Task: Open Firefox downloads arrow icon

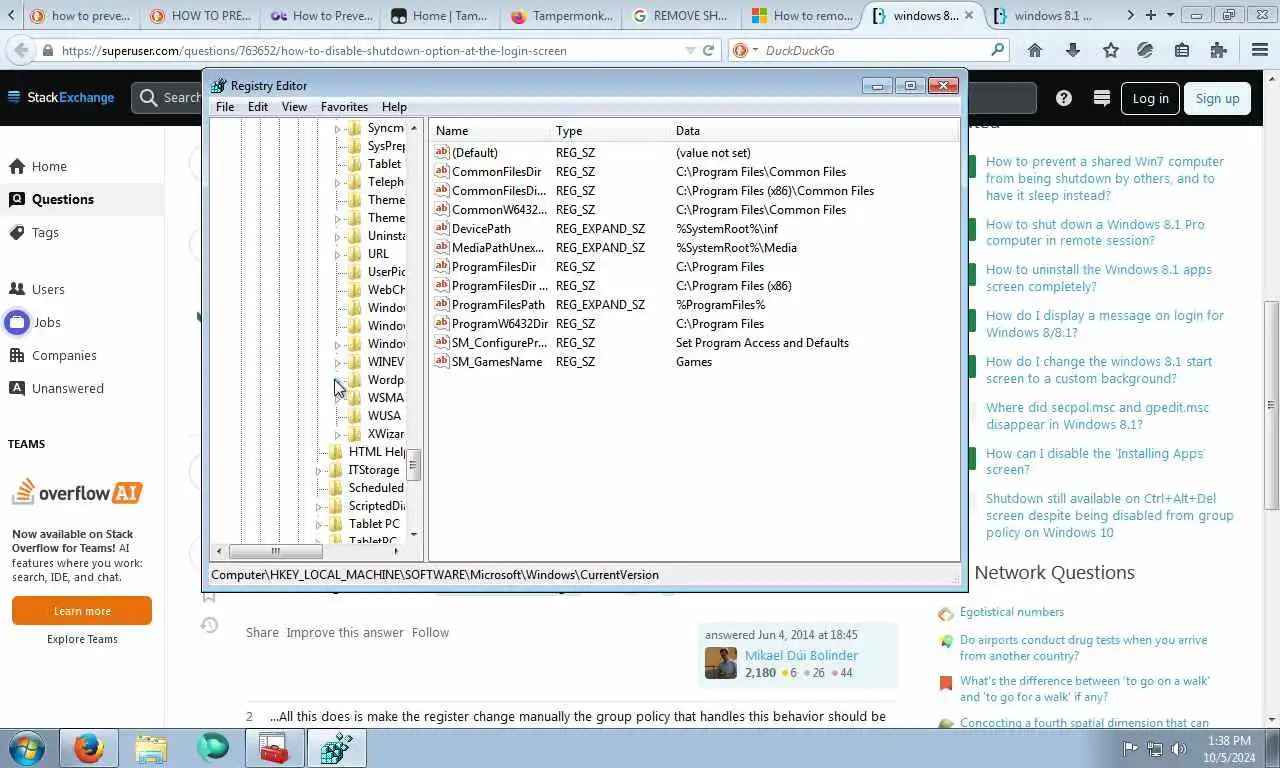Action: coord(1073,50)
